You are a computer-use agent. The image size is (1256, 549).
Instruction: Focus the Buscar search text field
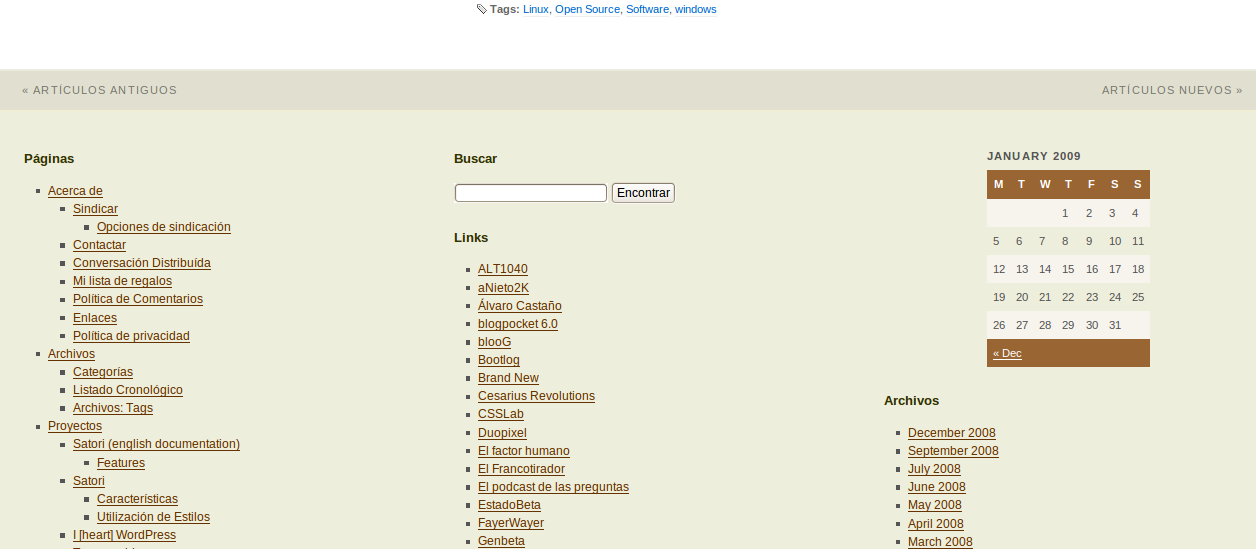click(x=530, y=193)
